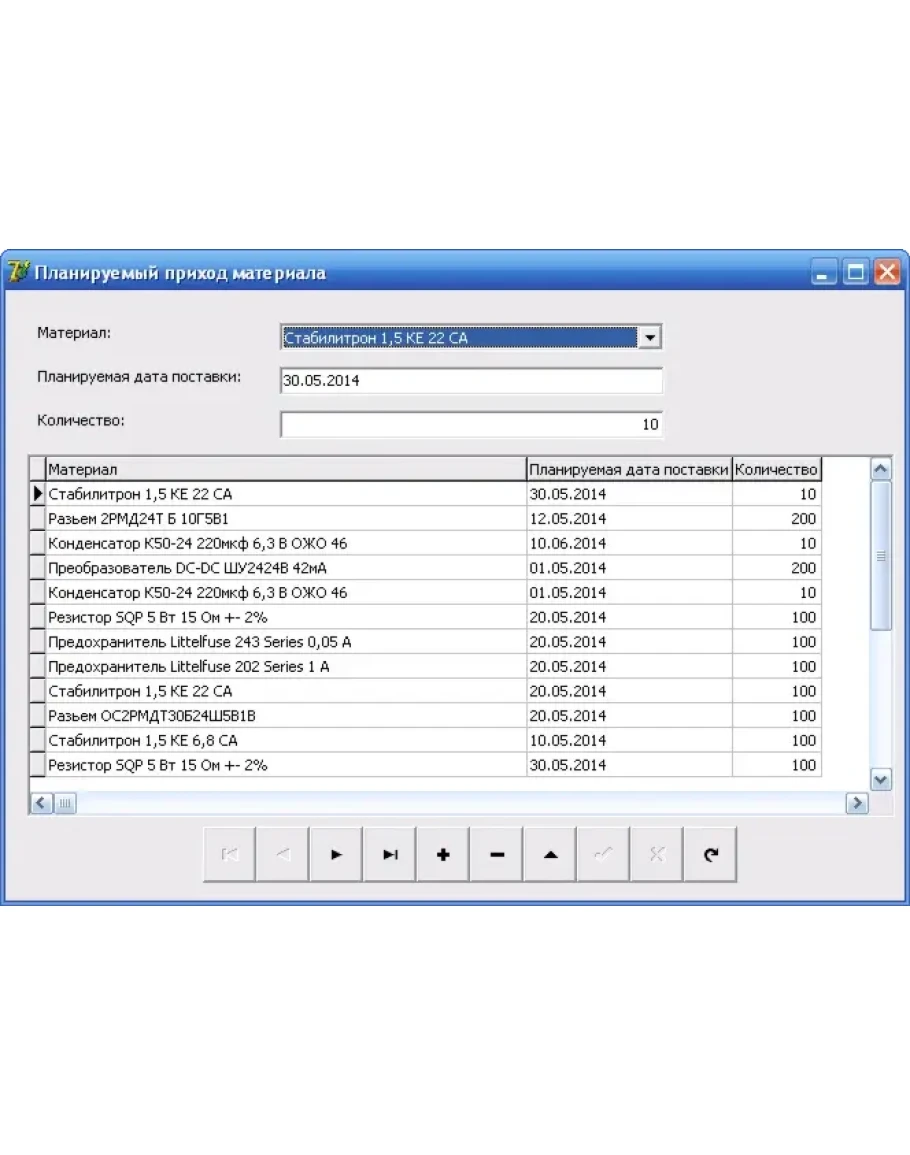Click the Количество column header in grid
Screen dimensions: 910x1155
[776, 469]
